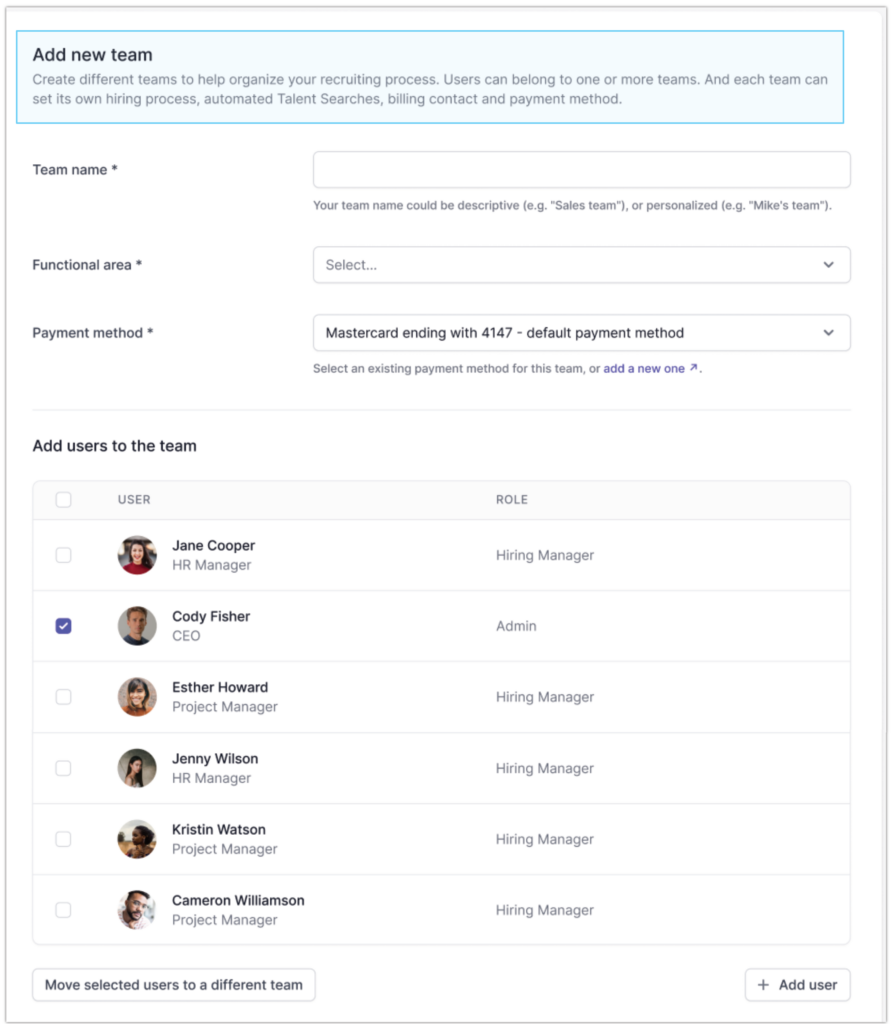Click Cameron Williamson's avatar image
The height and width of the screenshot is (1024, 893).
pos(137,910)
